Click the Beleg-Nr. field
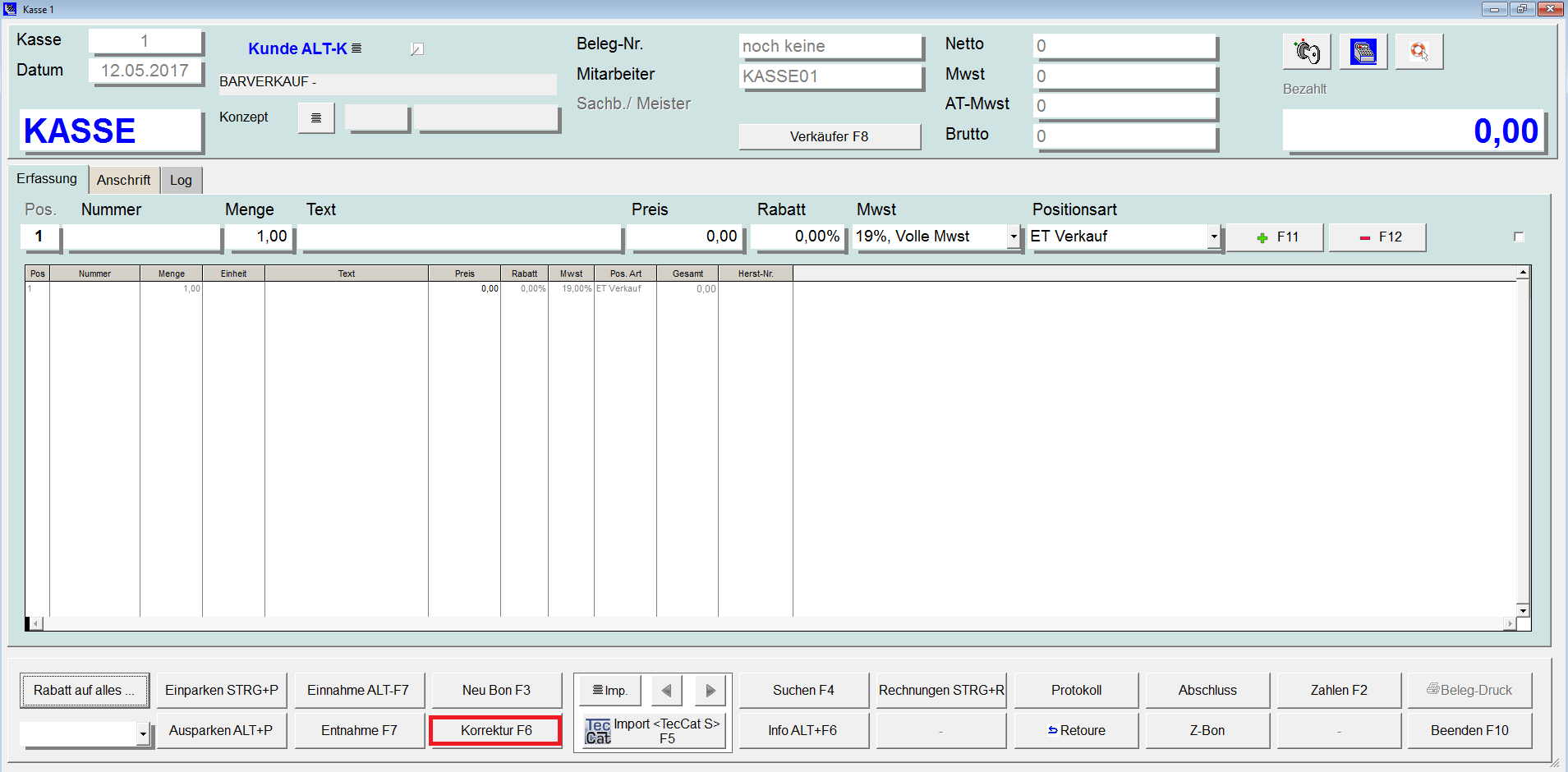Viewport: 1568px width, 772px height. pos(830,47)
